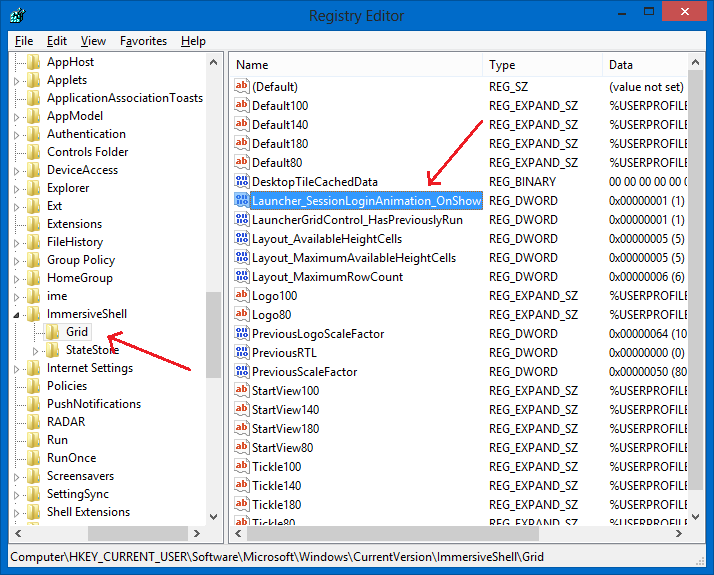
Task: Click the string icon beside Default140
Action: 241,124
